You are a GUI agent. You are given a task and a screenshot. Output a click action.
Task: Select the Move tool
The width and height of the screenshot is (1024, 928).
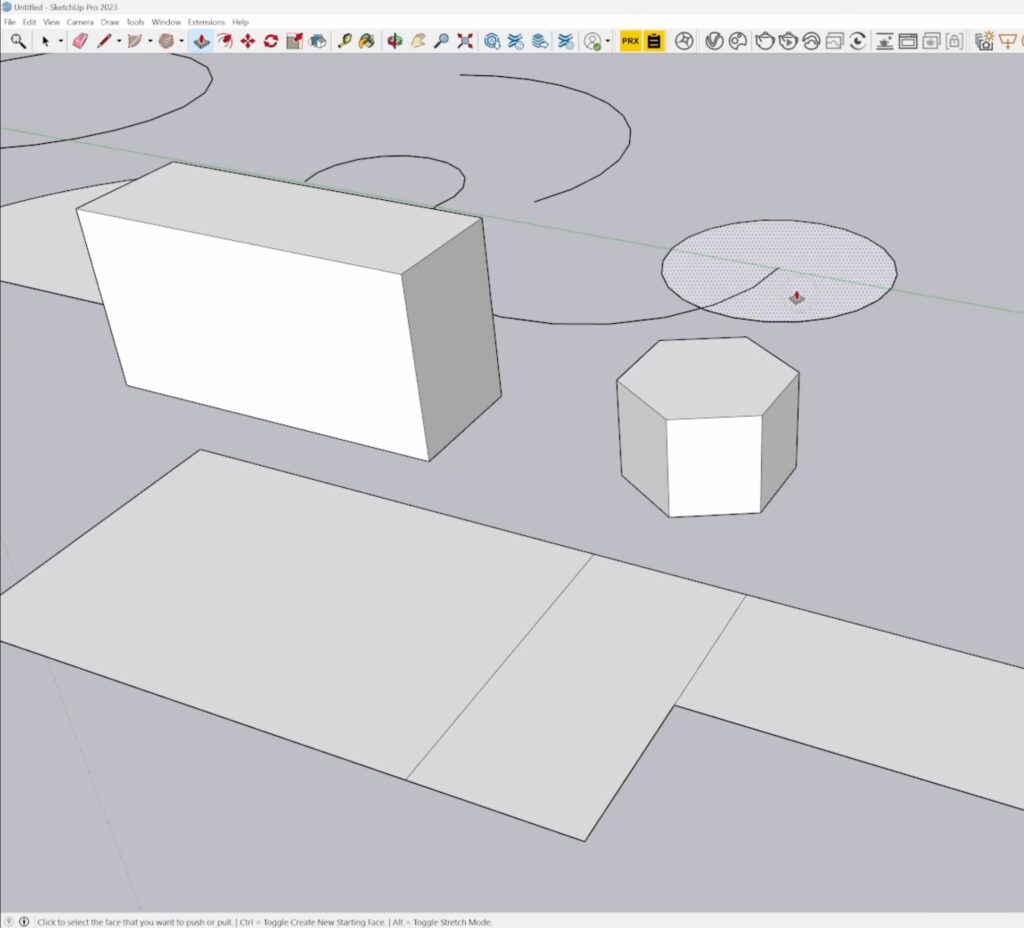click(x=248, y=41)
